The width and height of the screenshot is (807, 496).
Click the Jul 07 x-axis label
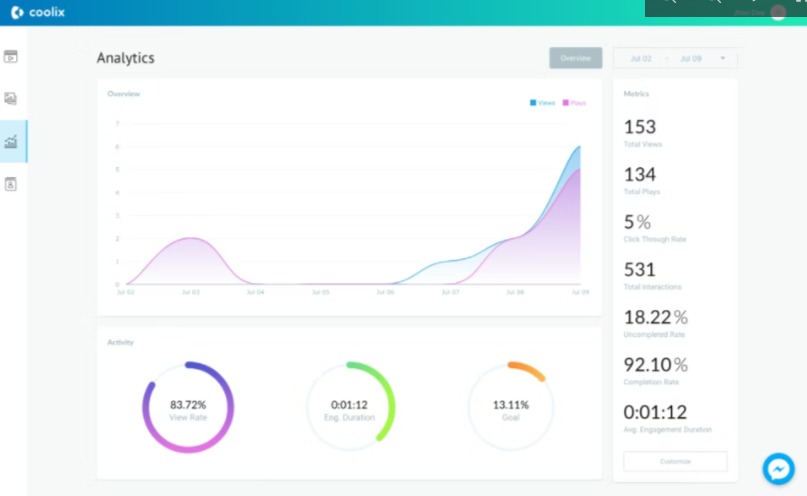(x=450, y=292)
